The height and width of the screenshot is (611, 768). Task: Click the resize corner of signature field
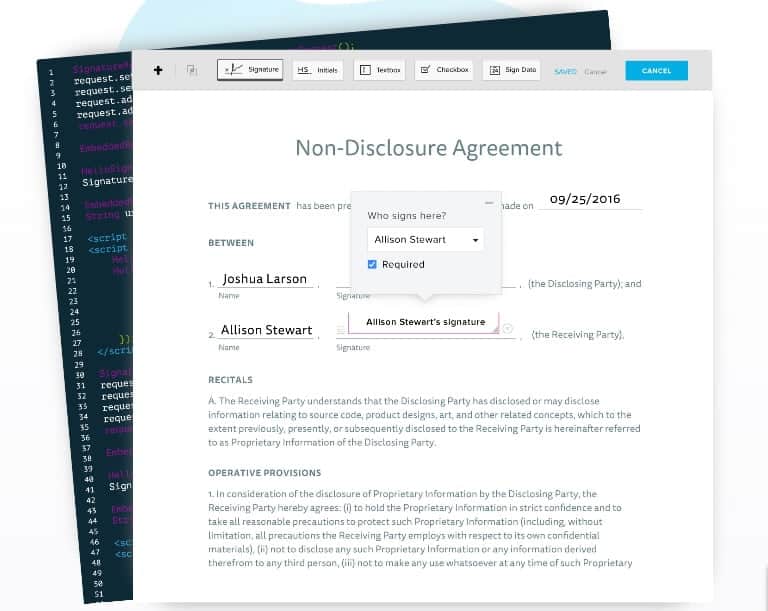[x=495, y=330]
